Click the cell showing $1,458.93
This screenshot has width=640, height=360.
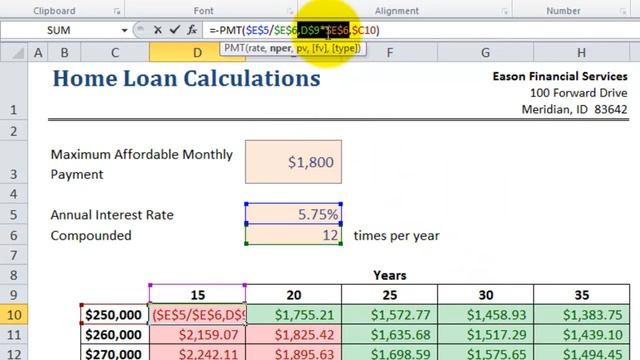(485, 315)
